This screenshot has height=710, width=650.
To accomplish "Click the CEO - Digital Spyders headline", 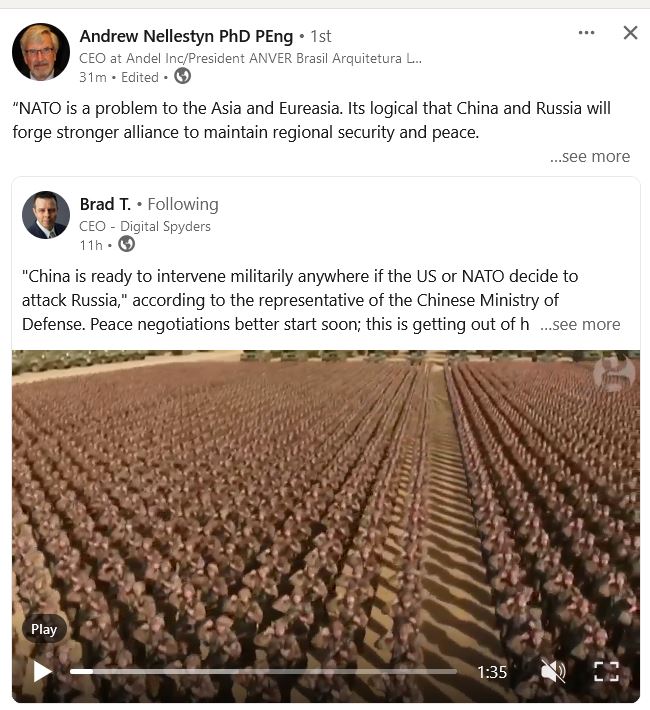I will coord(145,226).
